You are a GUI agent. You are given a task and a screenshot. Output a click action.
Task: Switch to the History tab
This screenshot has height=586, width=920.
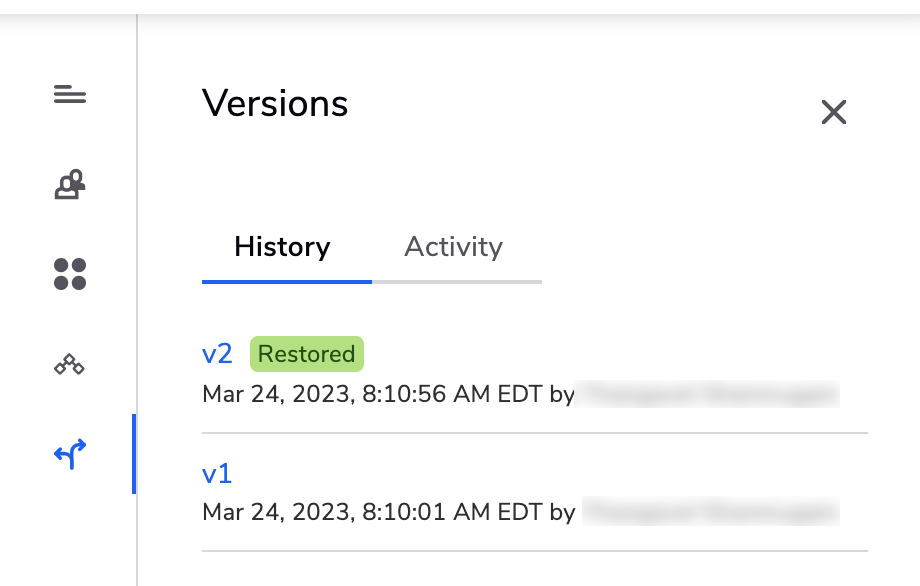[282, 246]
